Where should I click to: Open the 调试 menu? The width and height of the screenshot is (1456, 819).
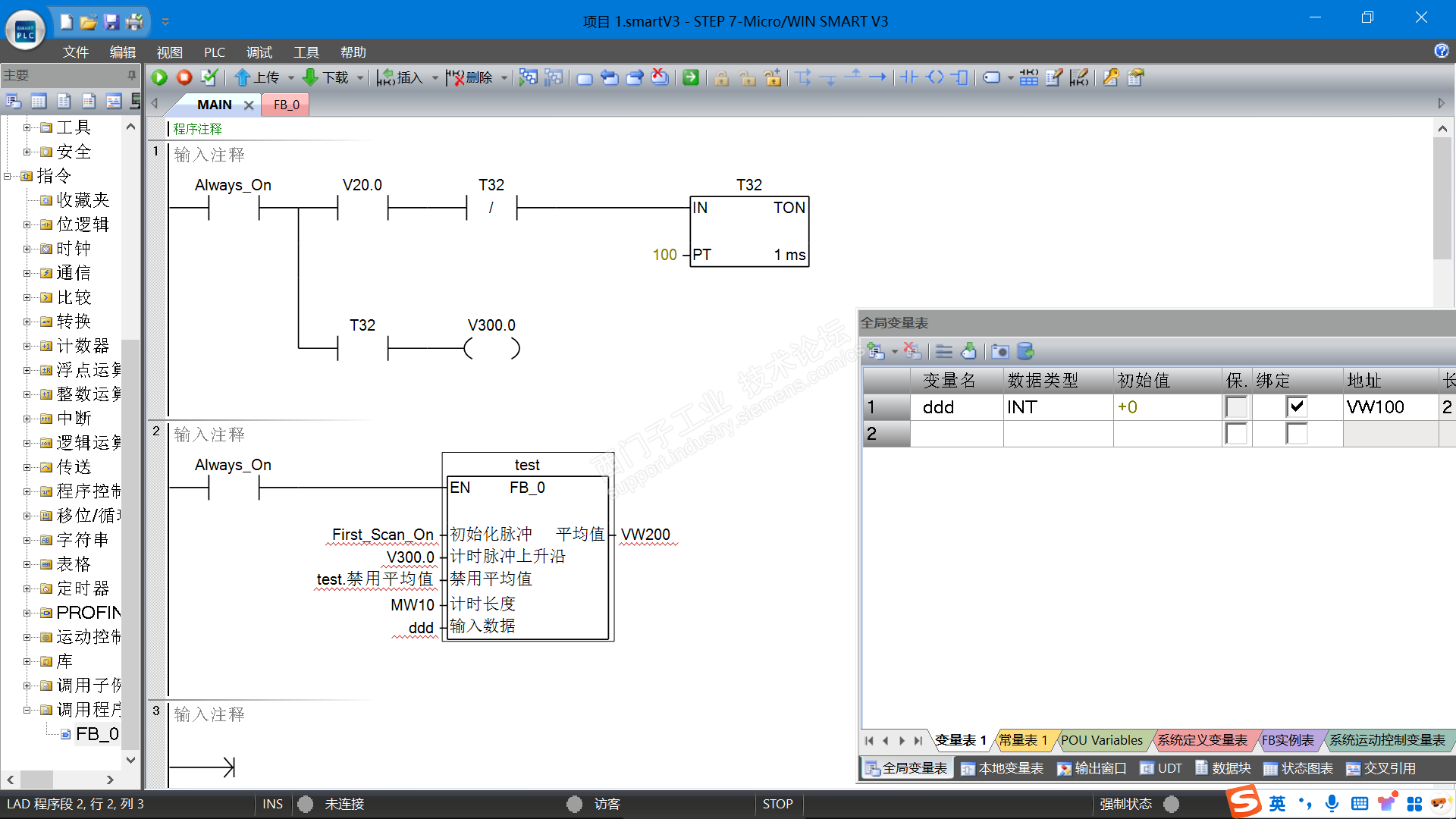point(259,52)
